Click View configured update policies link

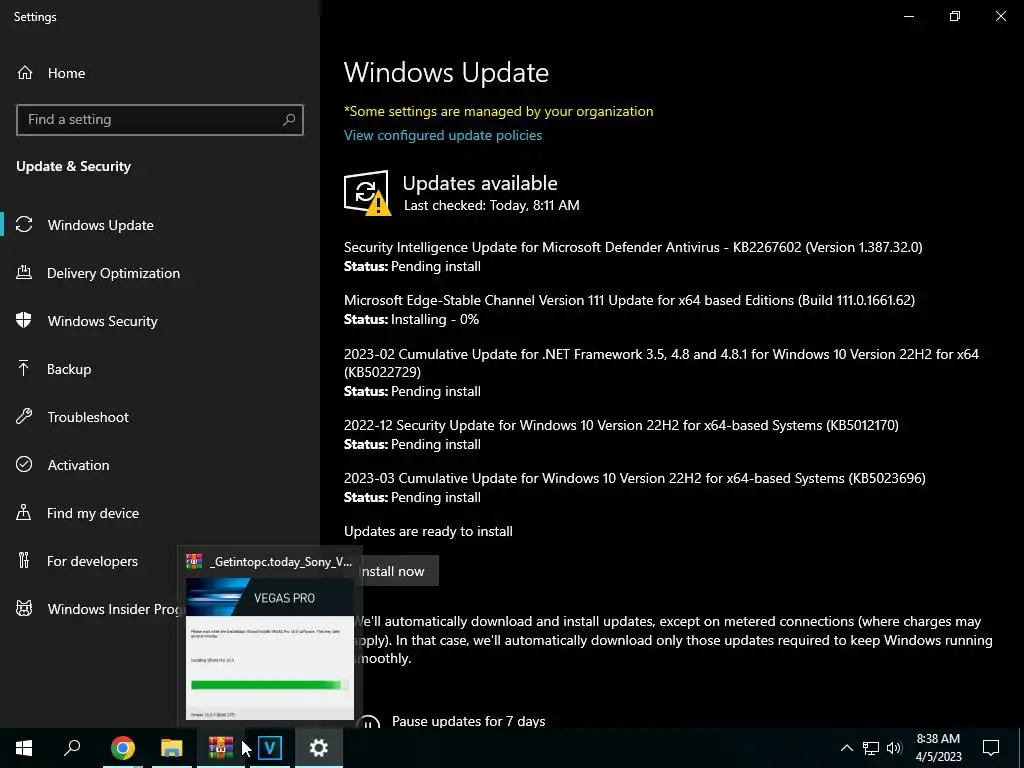pyautogui.click(x=443, y=135)
